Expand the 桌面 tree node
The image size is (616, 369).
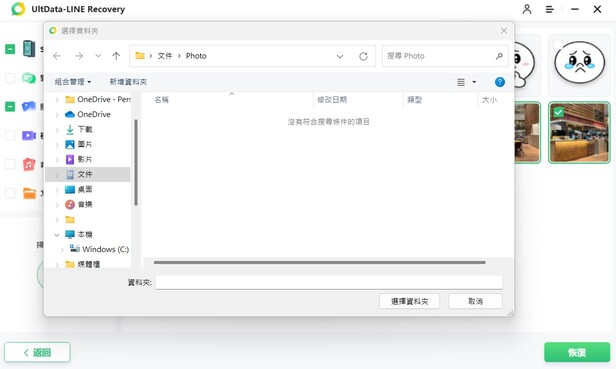(57, 190)
